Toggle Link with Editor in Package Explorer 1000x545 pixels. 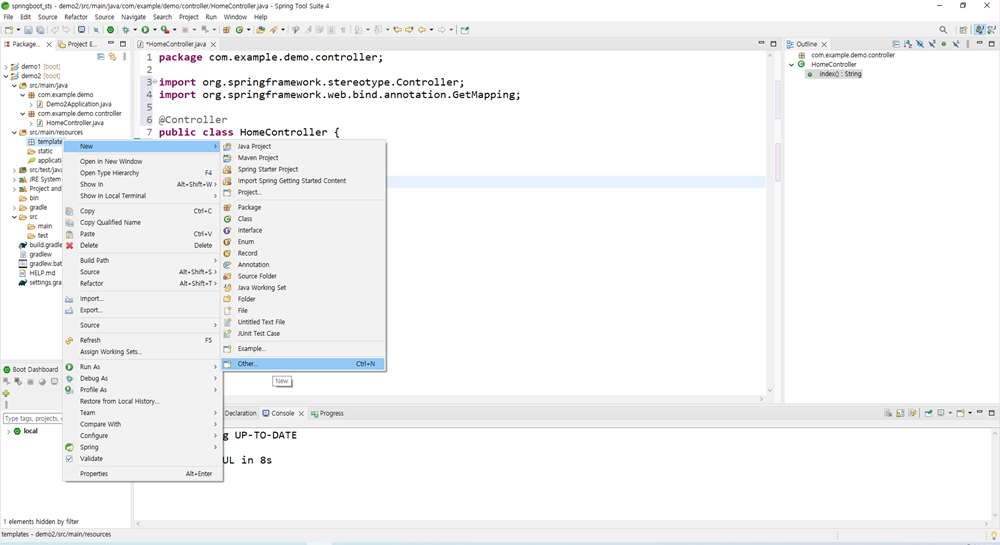click(112, 57)
